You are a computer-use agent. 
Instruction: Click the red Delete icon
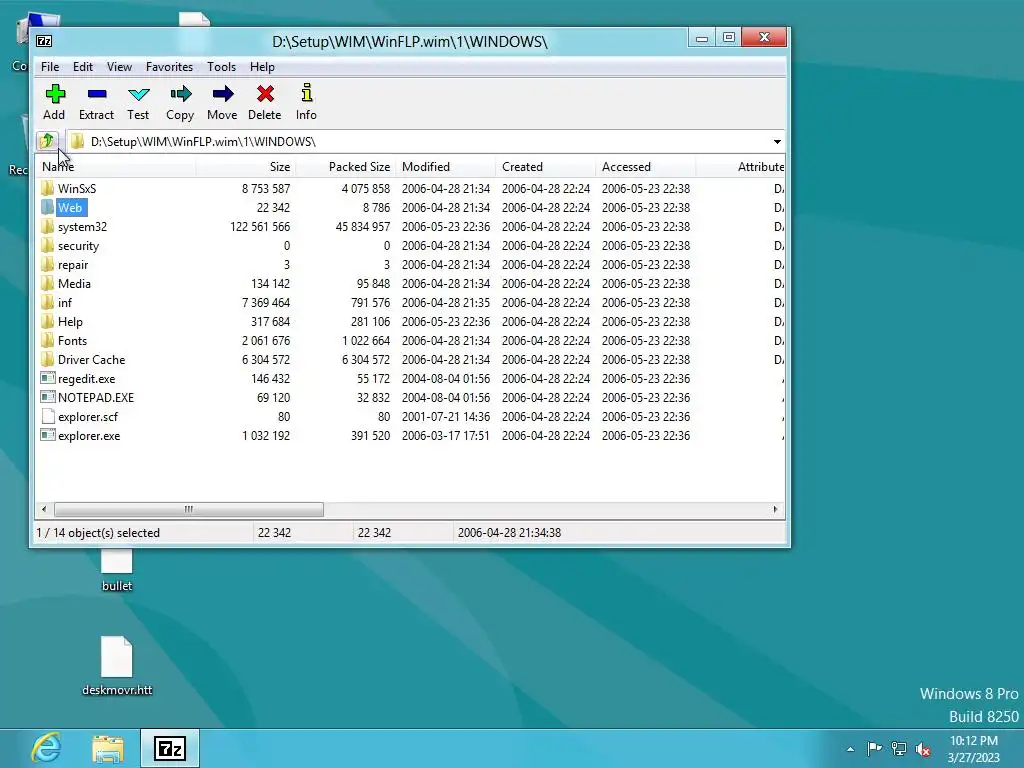(264, 94)
